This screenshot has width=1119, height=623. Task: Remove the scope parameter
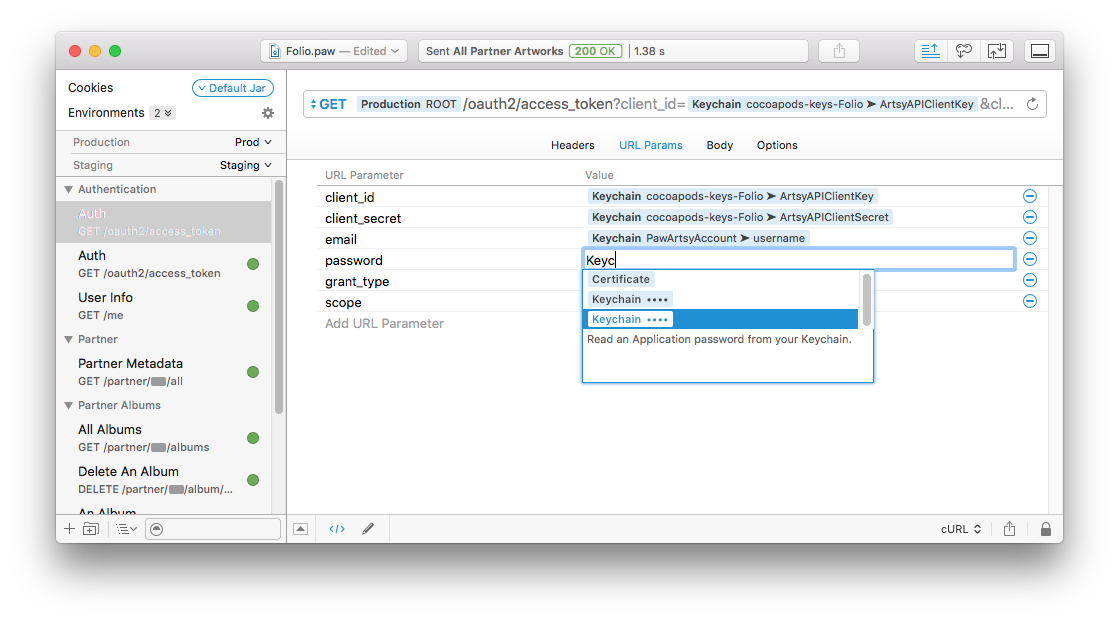(x=1030, y=300)
